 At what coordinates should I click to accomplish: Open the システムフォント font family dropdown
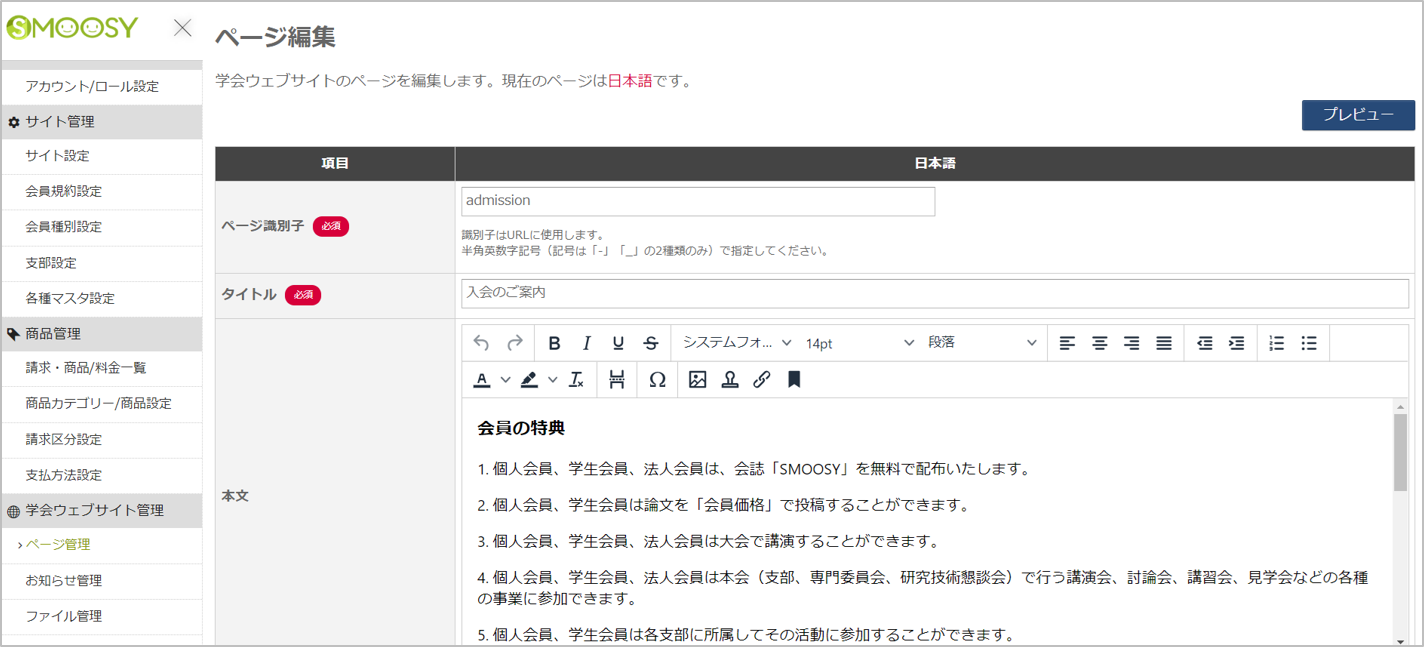pos(737,343)
